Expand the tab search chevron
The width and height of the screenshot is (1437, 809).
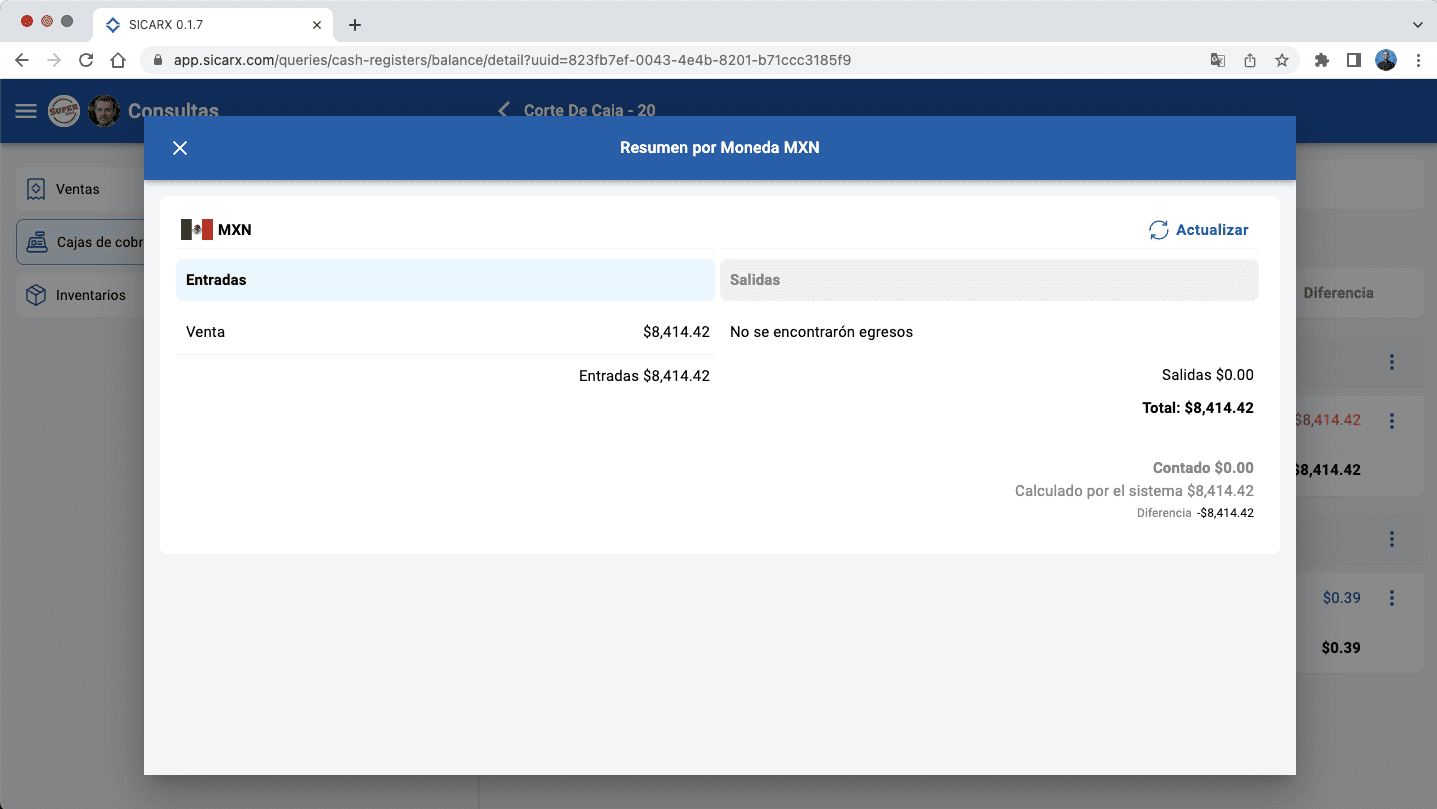point(1417,24)
